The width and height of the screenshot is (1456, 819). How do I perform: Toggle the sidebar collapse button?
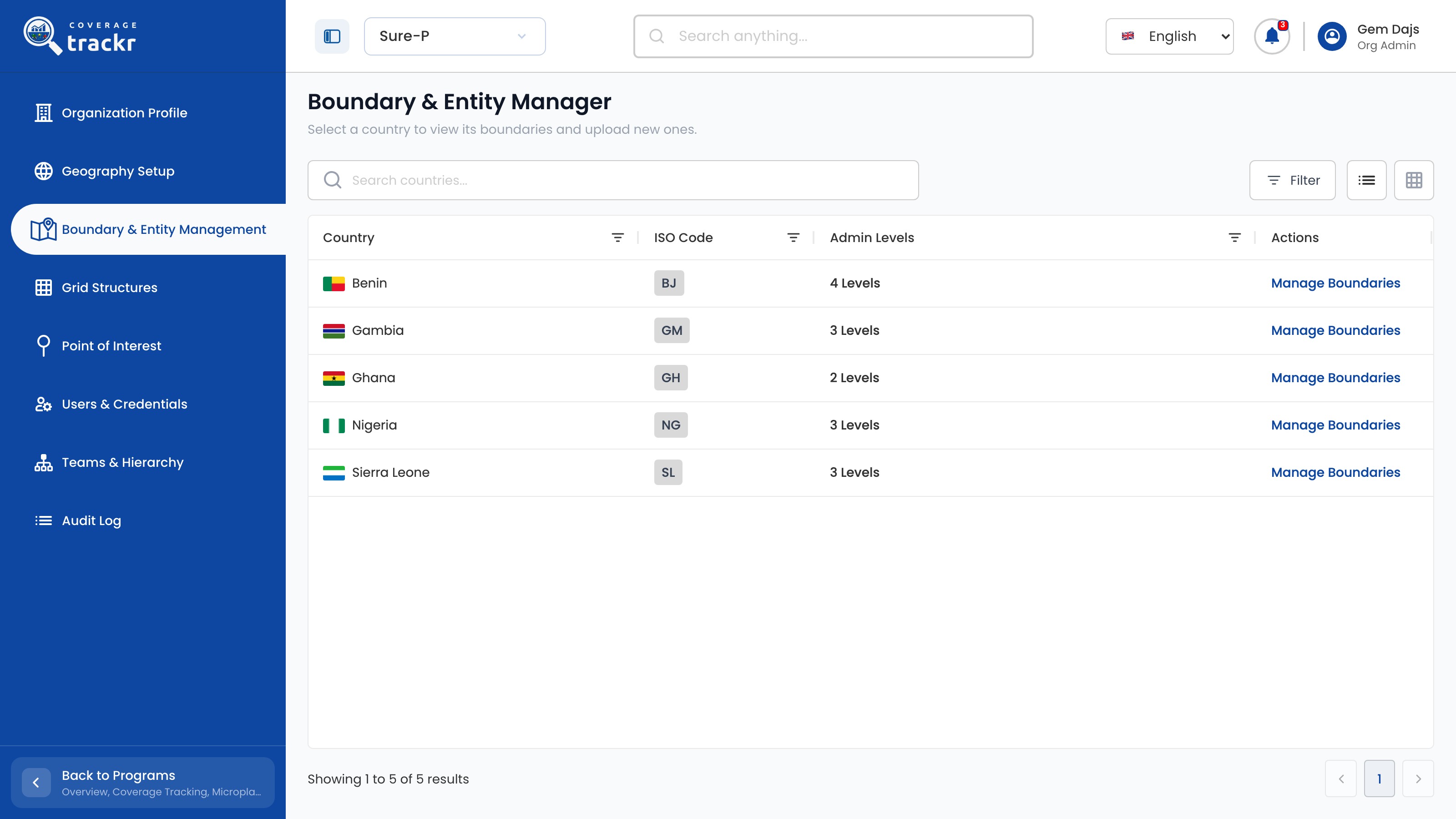click(332, 36)
